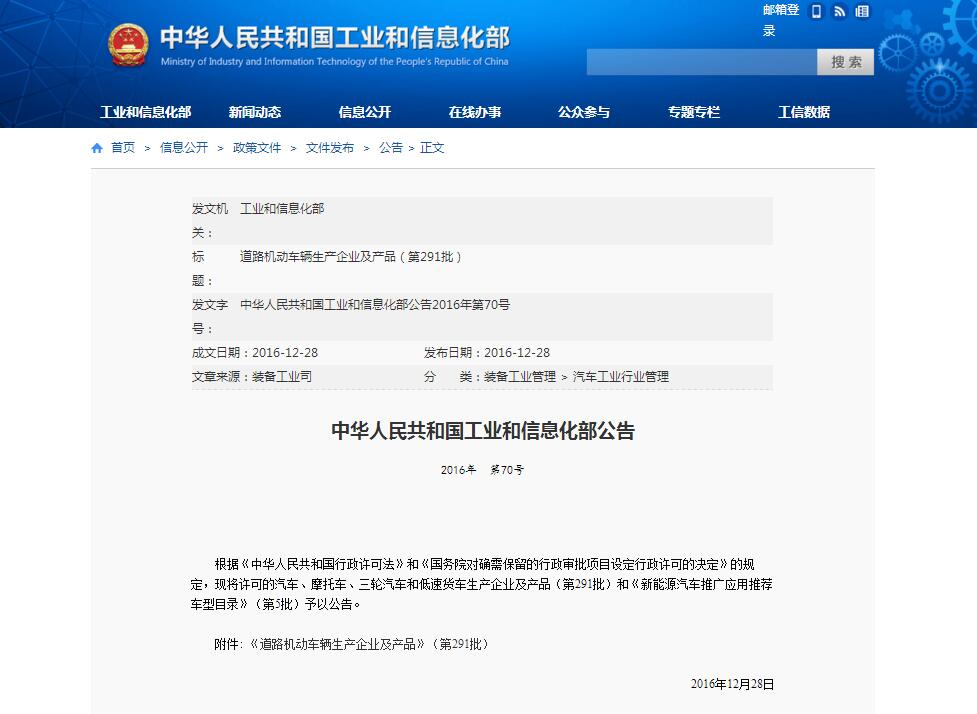
Task: Click 首页 breadcrumb link
Action: (x=123, y=148)
